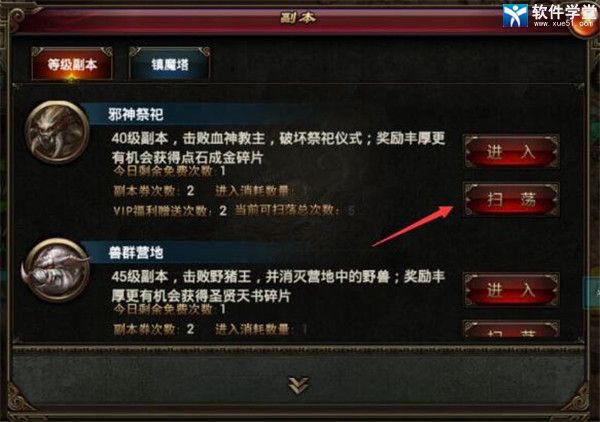
Task: Expand list with bottom double-chevron arrow
Action: tap(299, 385)
